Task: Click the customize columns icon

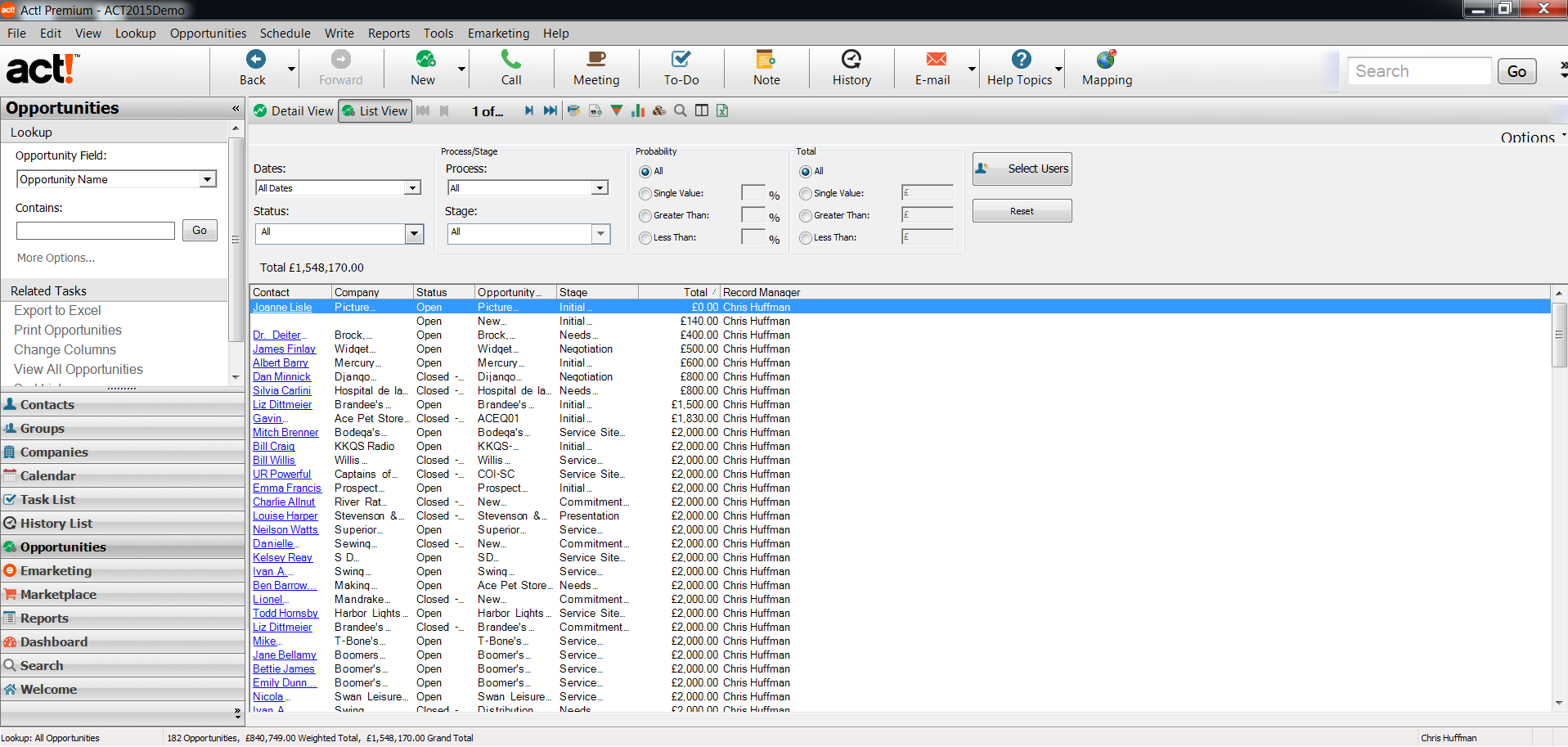Action: [702, 110]
